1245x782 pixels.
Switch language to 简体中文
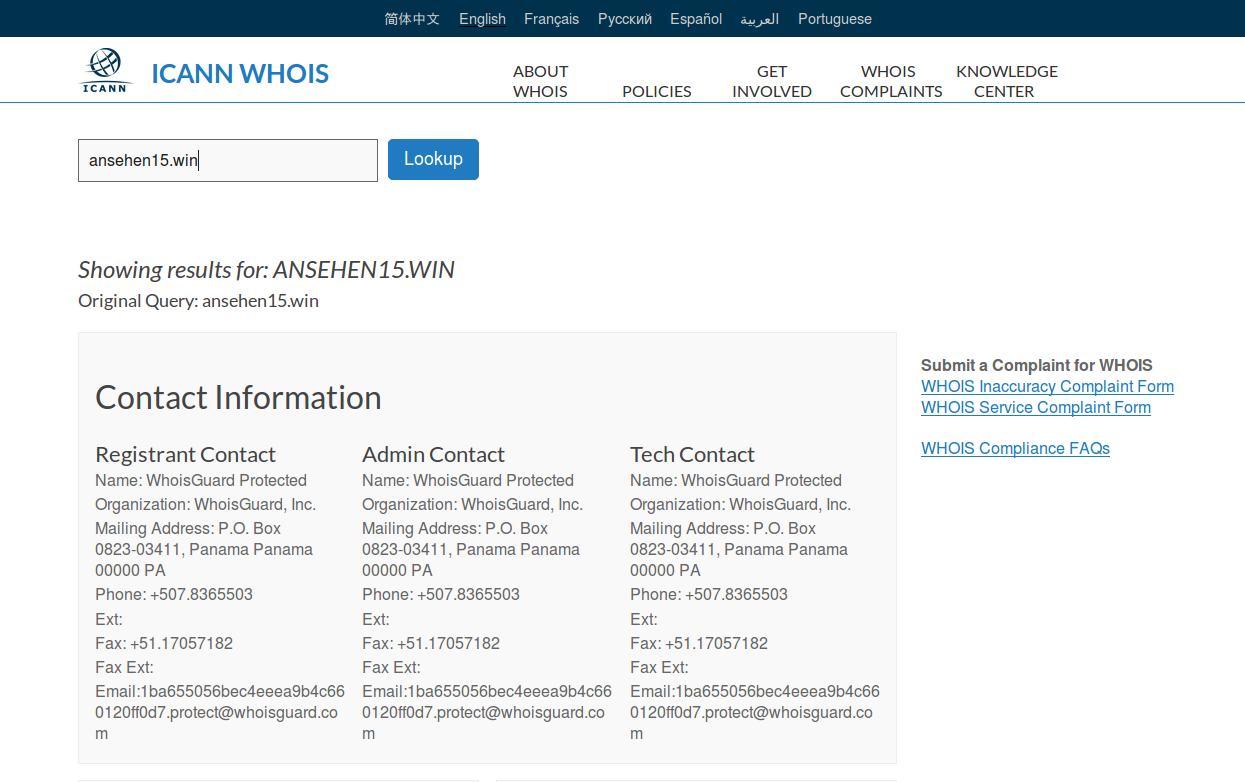pos(412,19)
